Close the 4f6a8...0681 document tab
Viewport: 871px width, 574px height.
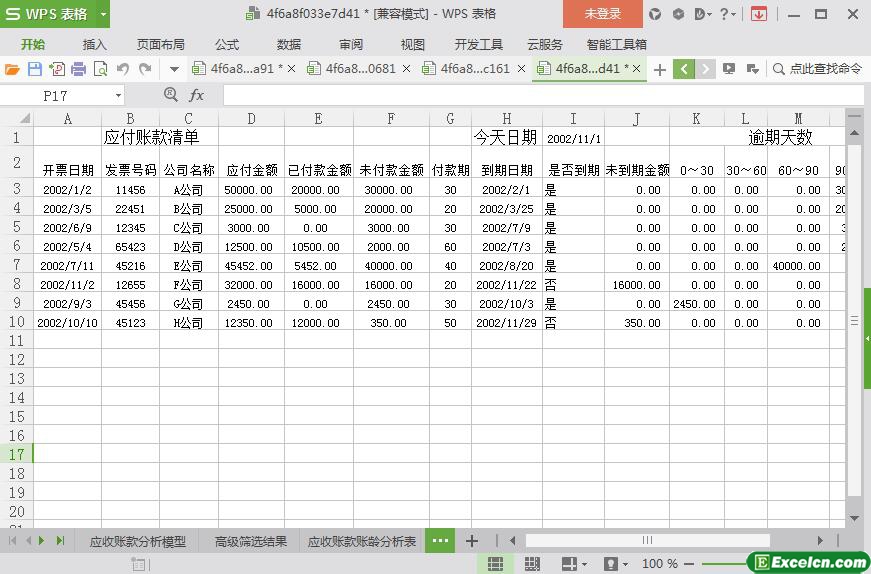pos(407,69)
